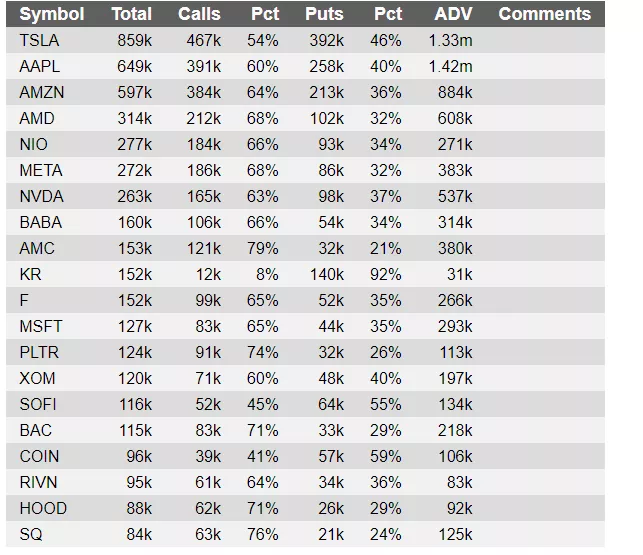Open the BABA ticker
The width and height of the screenshot is (643, 555).
click(40, 222)
